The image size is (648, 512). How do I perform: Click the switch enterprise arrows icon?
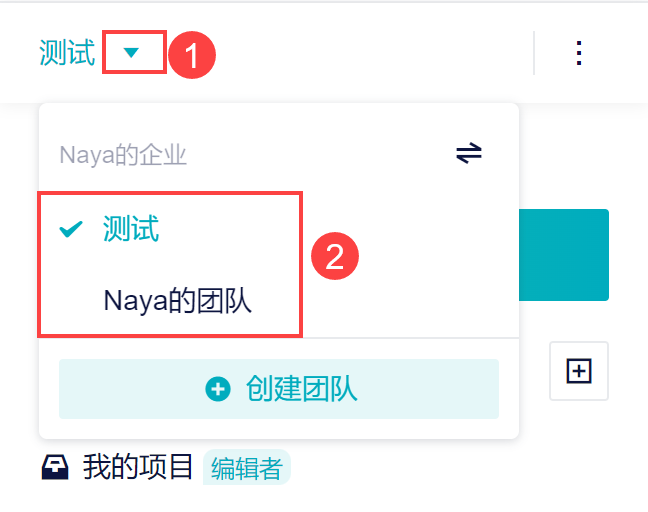(469, 153)
